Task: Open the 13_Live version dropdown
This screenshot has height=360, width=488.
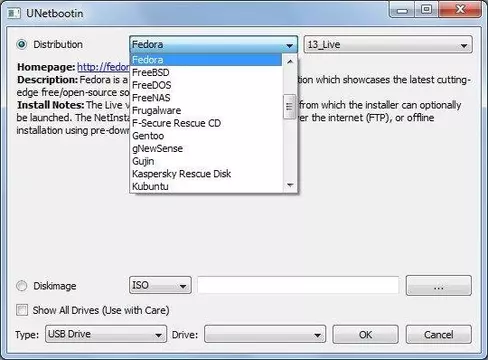Action: [388, 45]
